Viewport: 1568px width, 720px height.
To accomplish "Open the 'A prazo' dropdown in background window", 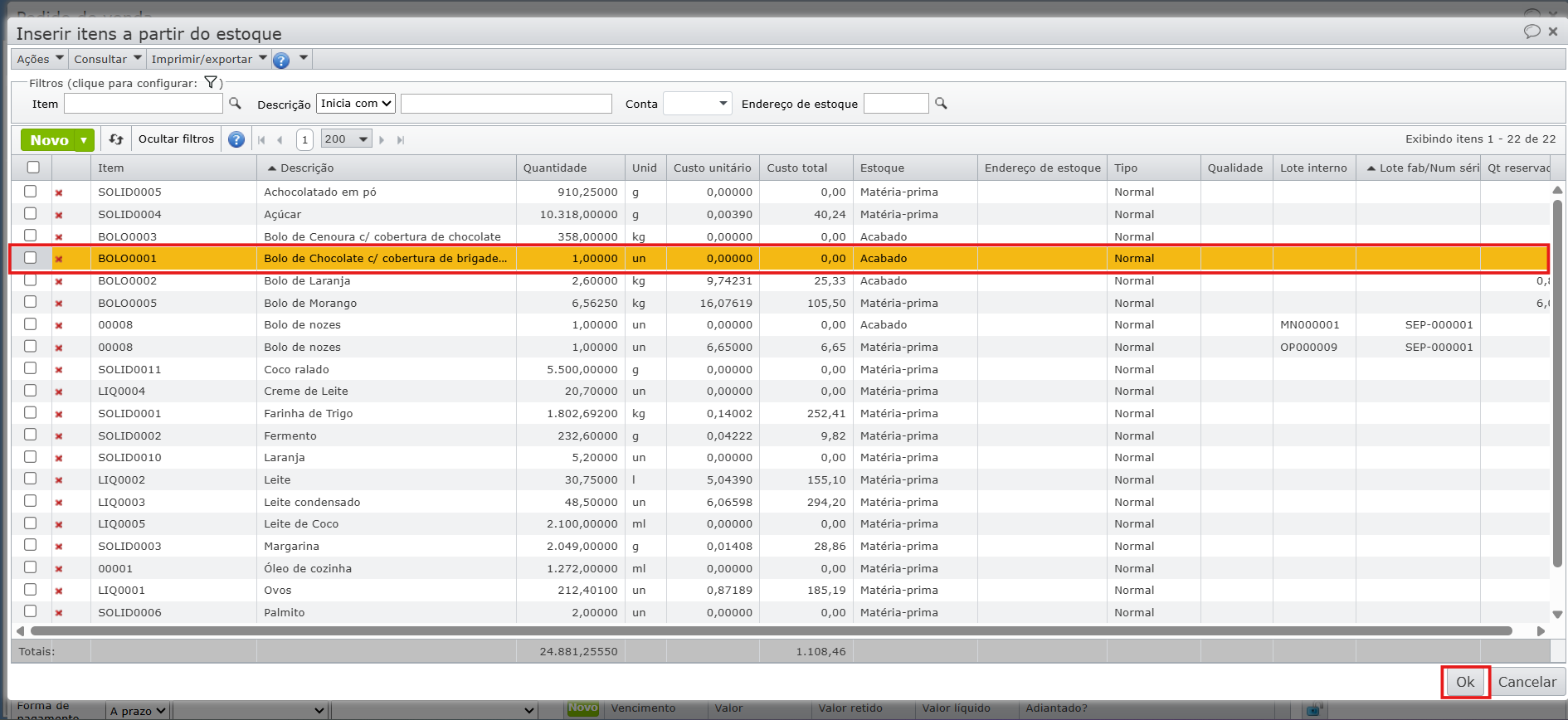I will tap(139, 711).
